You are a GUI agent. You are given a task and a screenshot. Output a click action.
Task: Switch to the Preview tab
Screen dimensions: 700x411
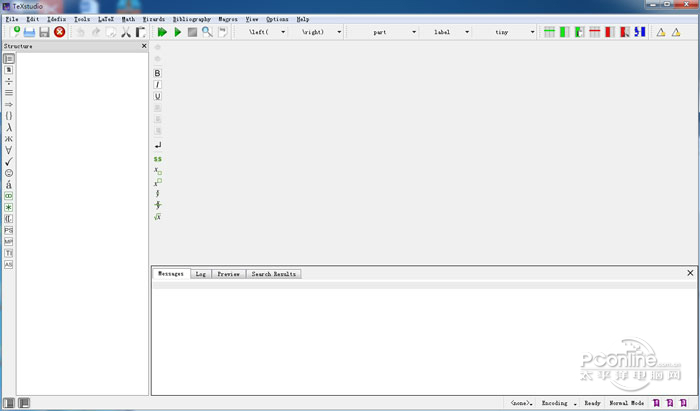229,274
